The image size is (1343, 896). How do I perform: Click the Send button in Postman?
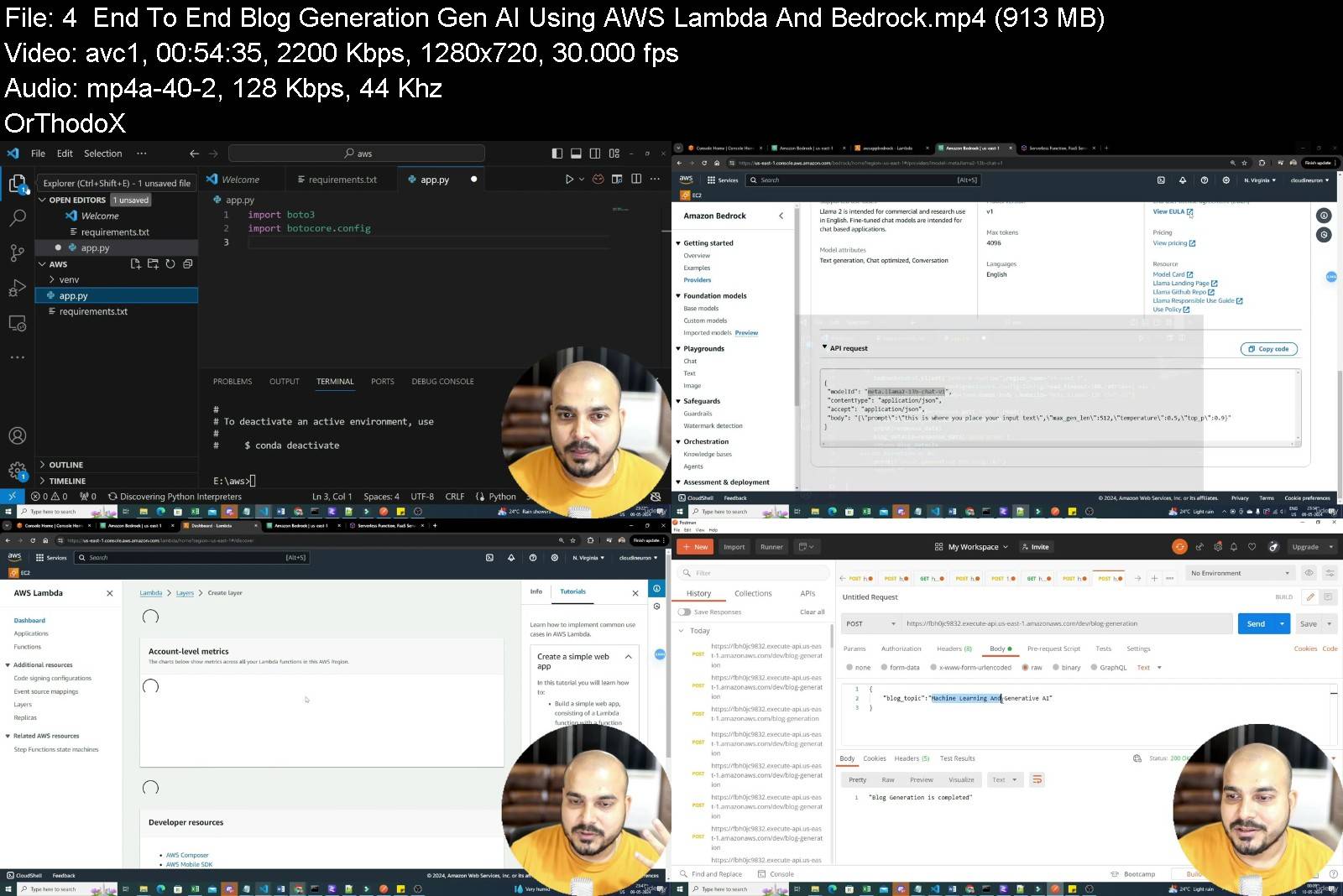1256,624
